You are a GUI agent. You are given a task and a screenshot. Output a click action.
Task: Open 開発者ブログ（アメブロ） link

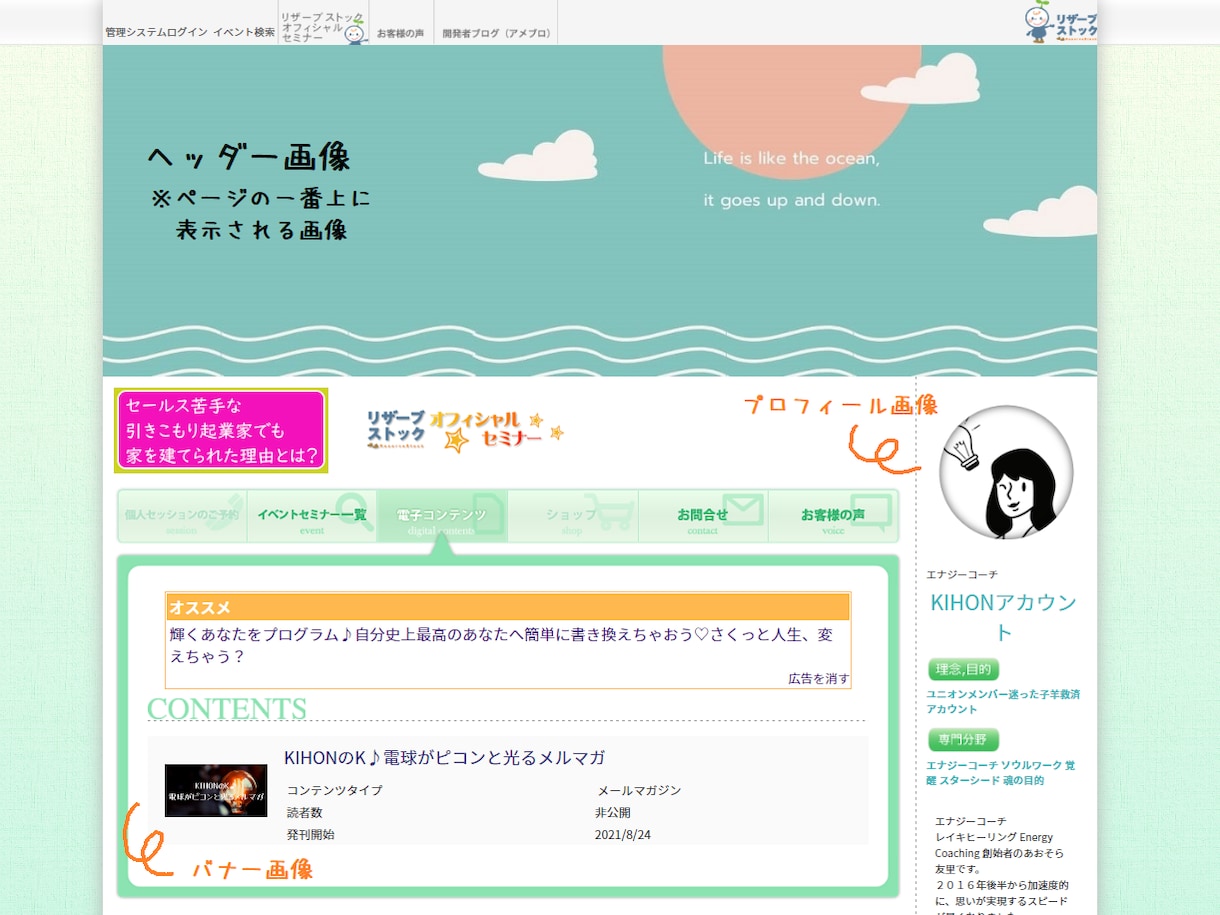pyautogui.click(x=498, y=33)
